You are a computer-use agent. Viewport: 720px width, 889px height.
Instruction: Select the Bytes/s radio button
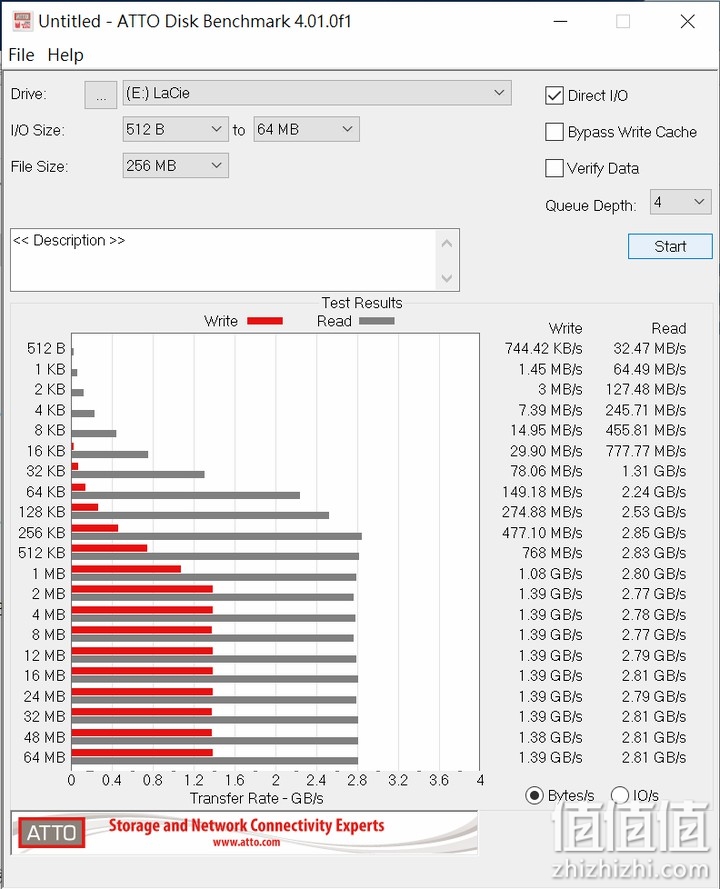pyautogui.click(x=534, y=795)
